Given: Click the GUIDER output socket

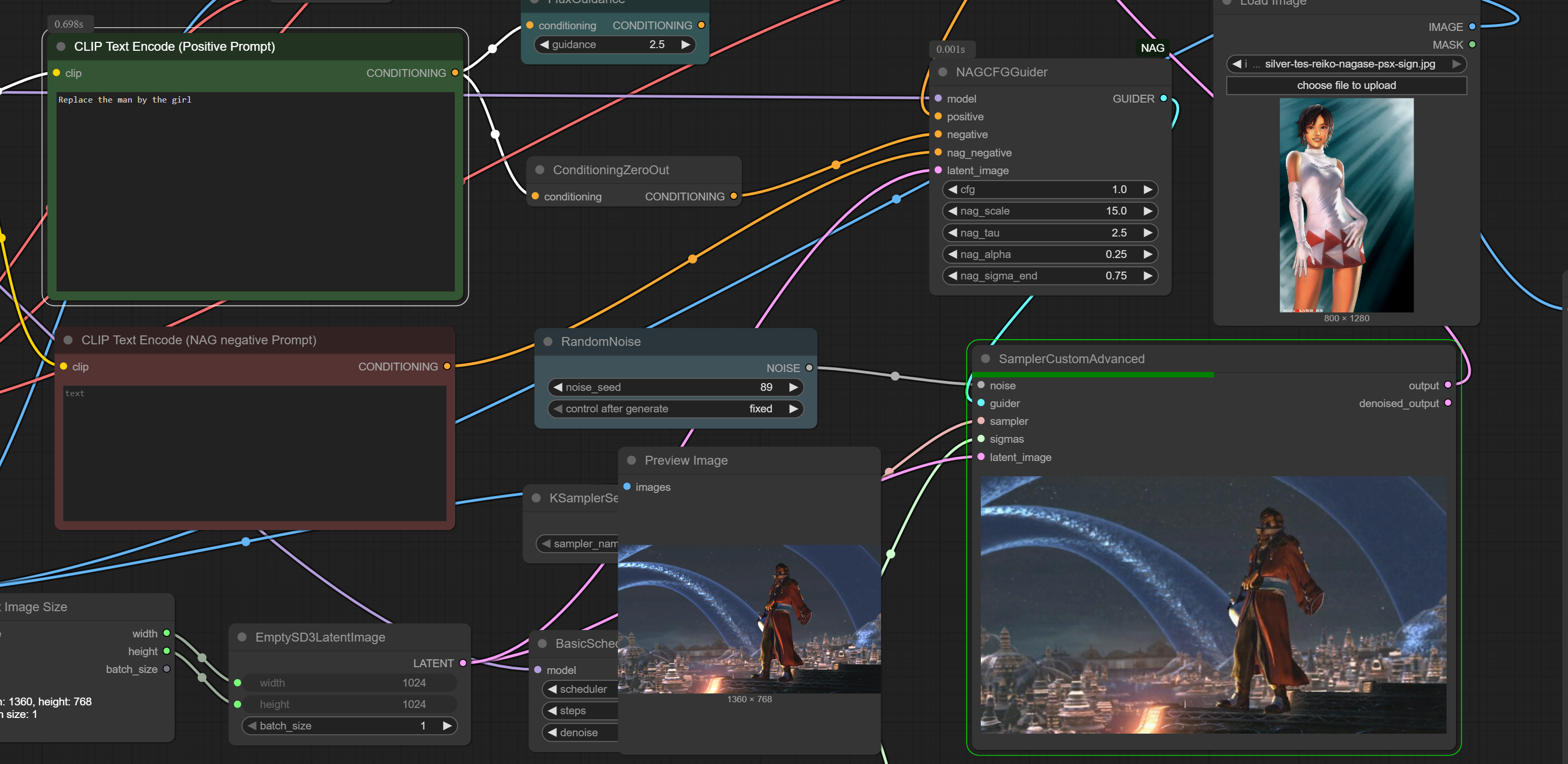Looking at the screenshot, I should [1163, 98].
